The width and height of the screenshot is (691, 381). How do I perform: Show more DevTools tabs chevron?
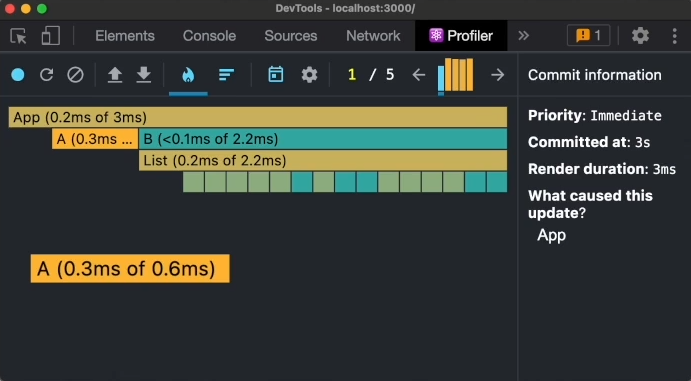point(523,36)
